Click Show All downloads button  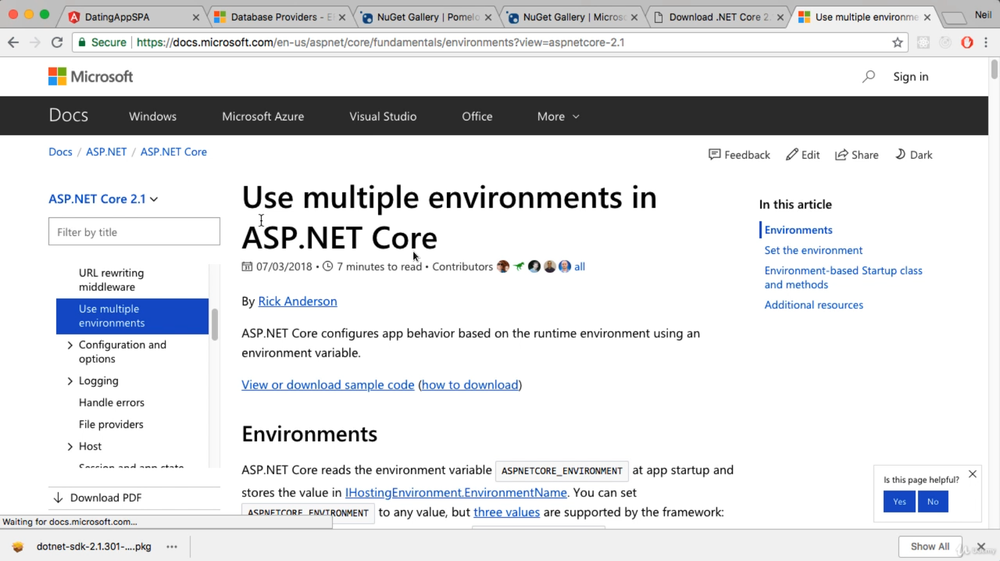pyautogui.click(x=929, y=546)
